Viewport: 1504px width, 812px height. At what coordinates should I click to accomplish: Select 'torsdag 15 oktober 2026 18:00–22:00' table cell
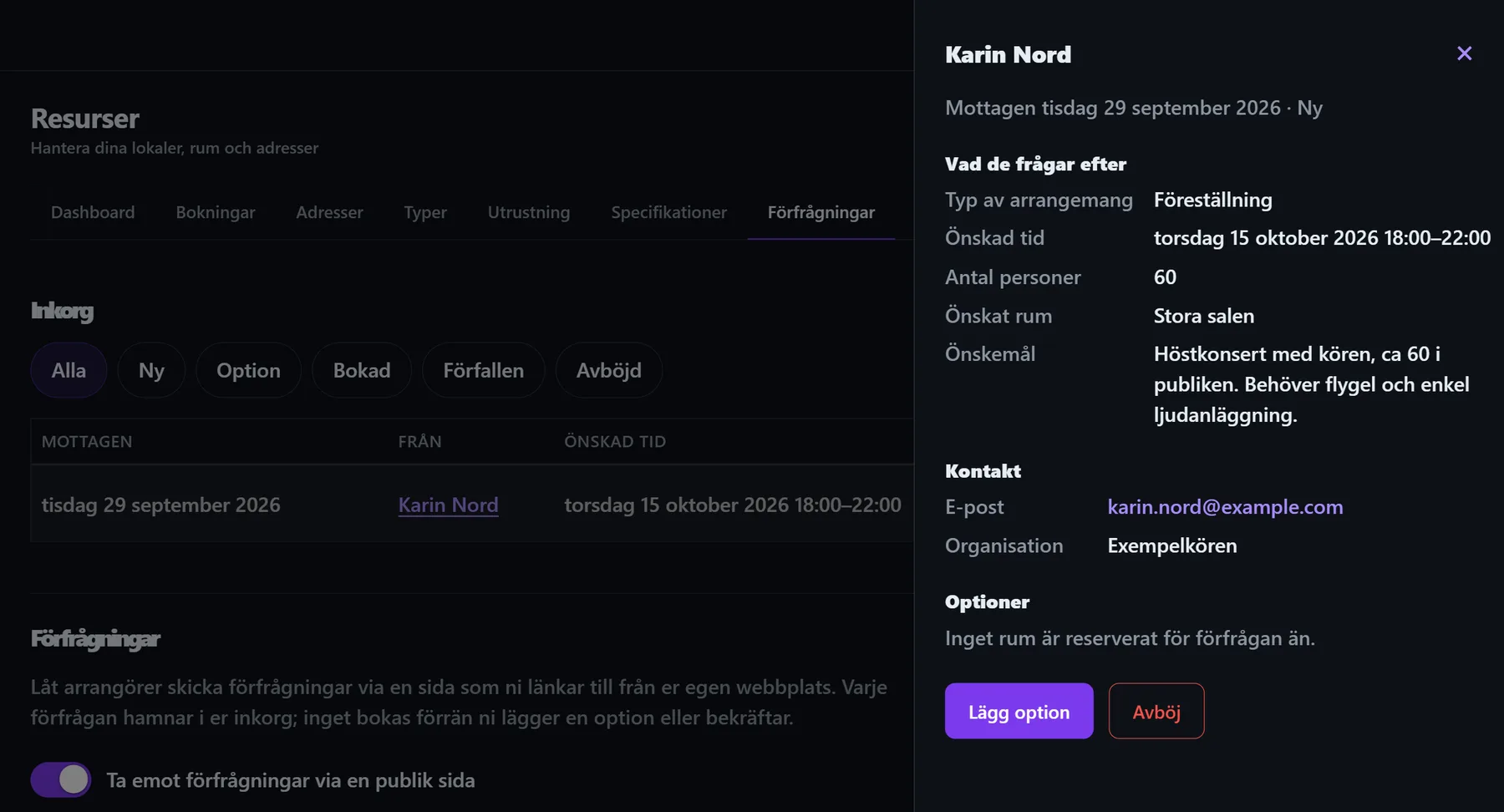tap(733, 505)
